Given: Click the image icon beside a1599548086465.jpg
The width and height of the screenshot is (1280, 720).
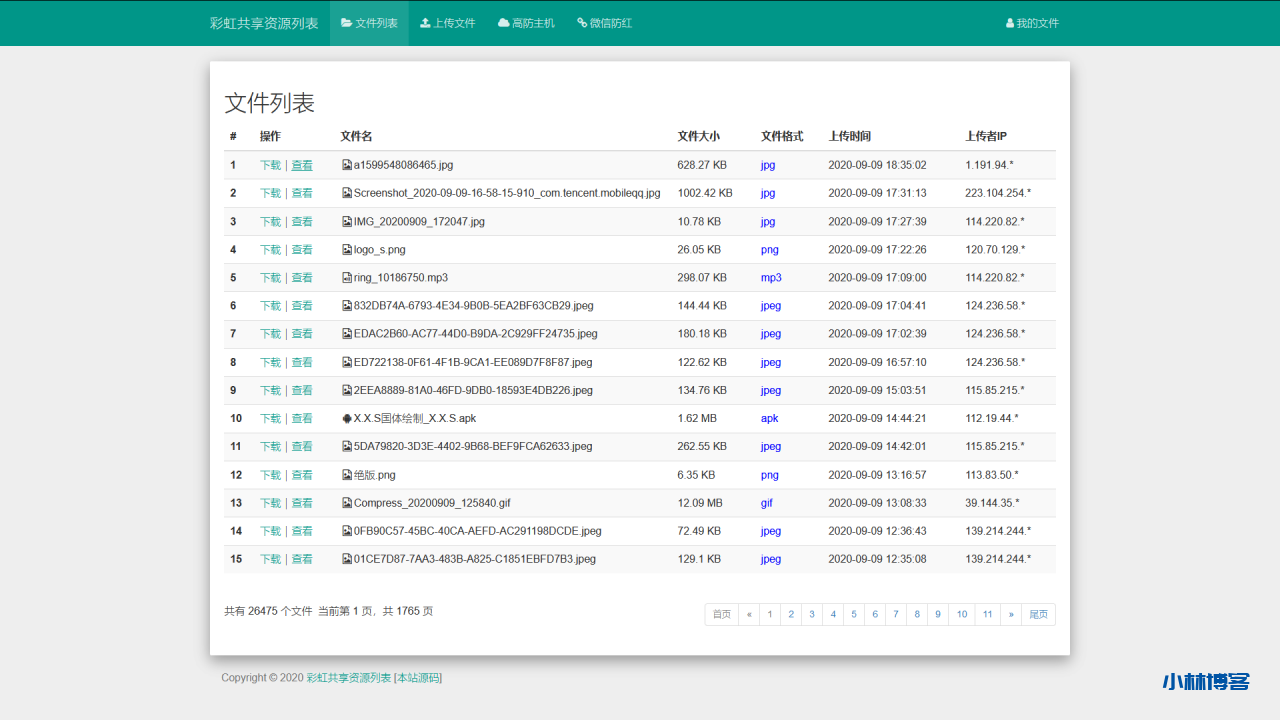Looking at the screenshot, I should (x=347, y=165).
